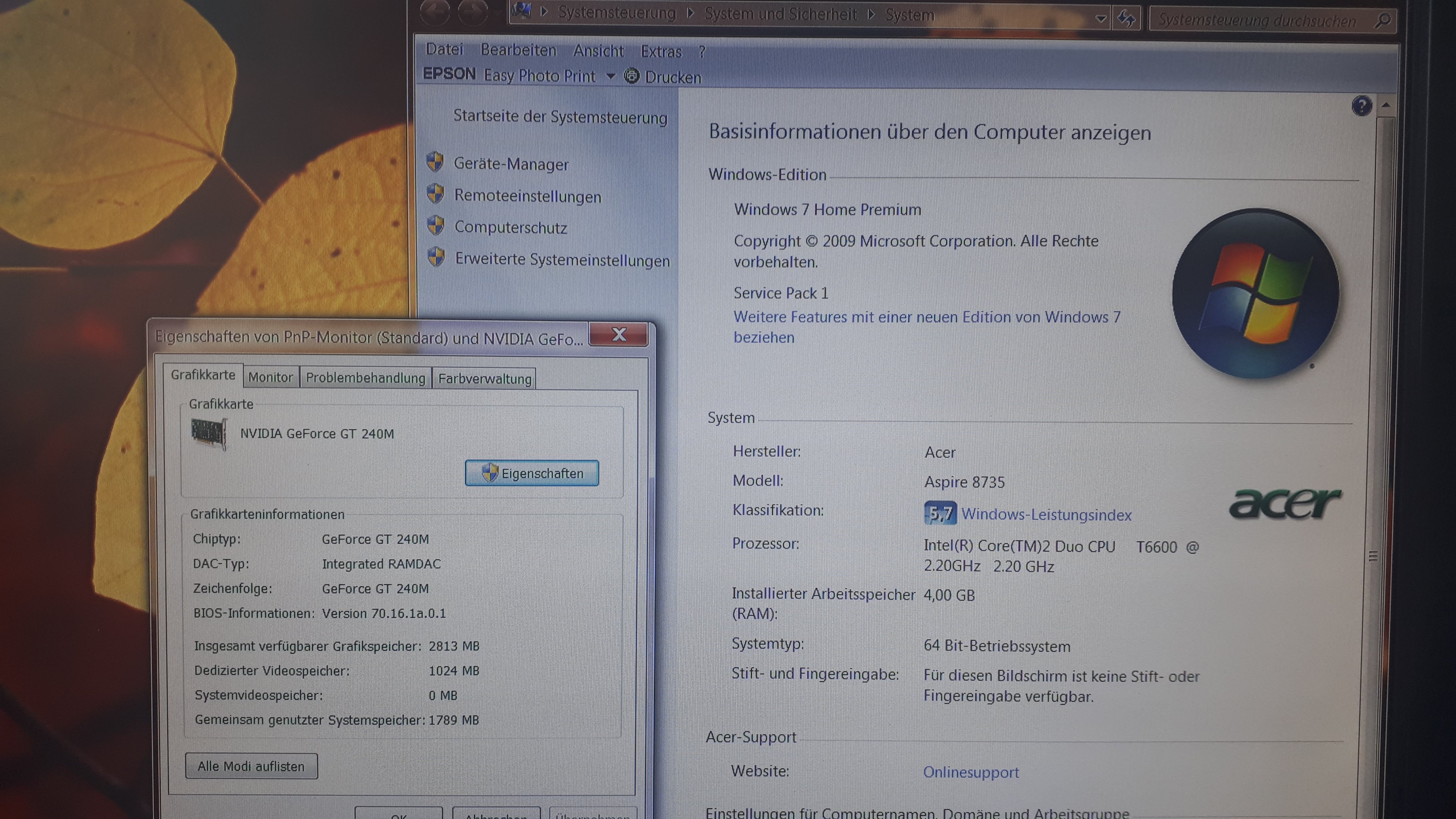This screenshot has height=819, width=1456.
Task: Click shield icon beside Computerschutz
Action: 435,226
